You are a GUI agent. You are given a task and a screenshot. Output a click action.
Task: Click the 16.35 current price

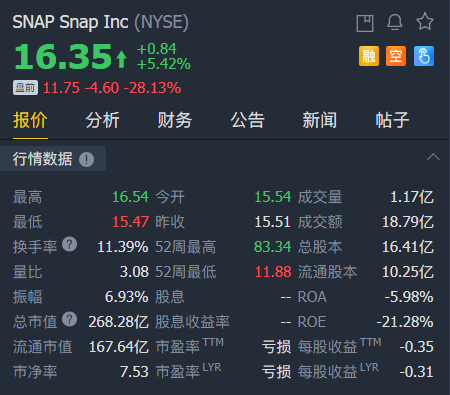click(63, 57)
